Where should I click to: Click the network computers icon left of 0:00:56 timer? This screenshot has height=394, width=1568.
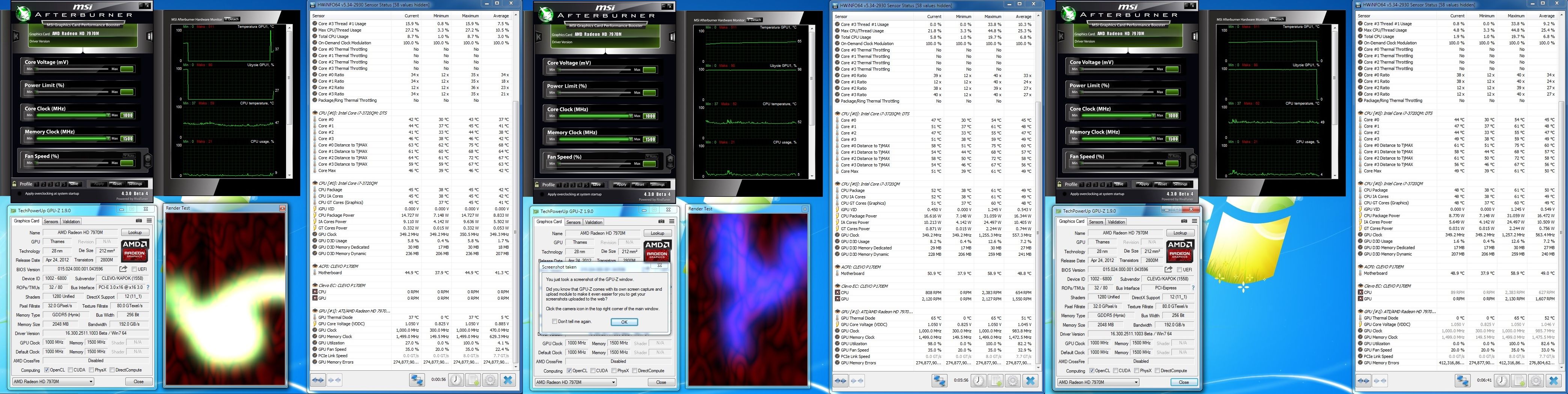417,380
